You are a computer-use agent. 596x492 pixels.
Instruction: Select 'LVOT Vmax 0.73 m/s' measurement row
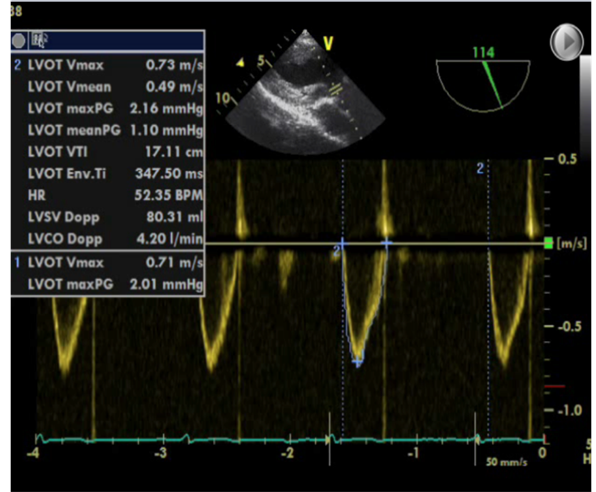pyautogui.click(x=108, y=65)
